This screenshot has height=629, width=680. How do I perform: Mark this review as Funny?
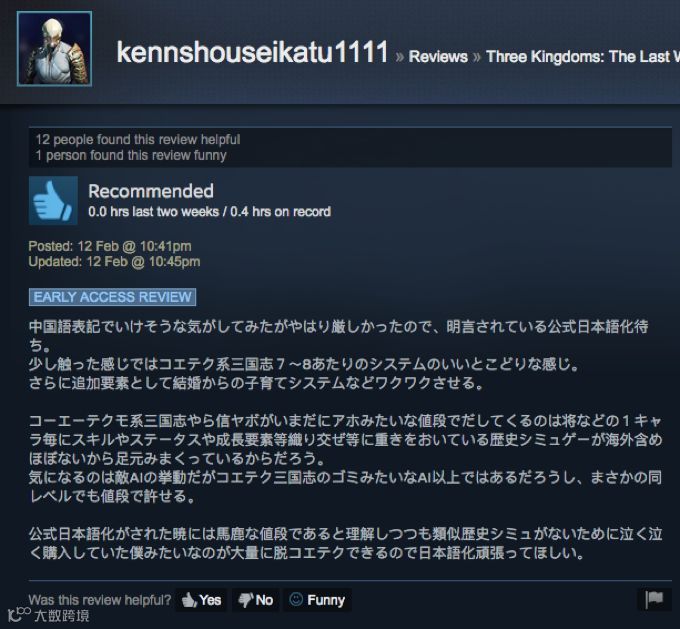click(x=317, y=600)
